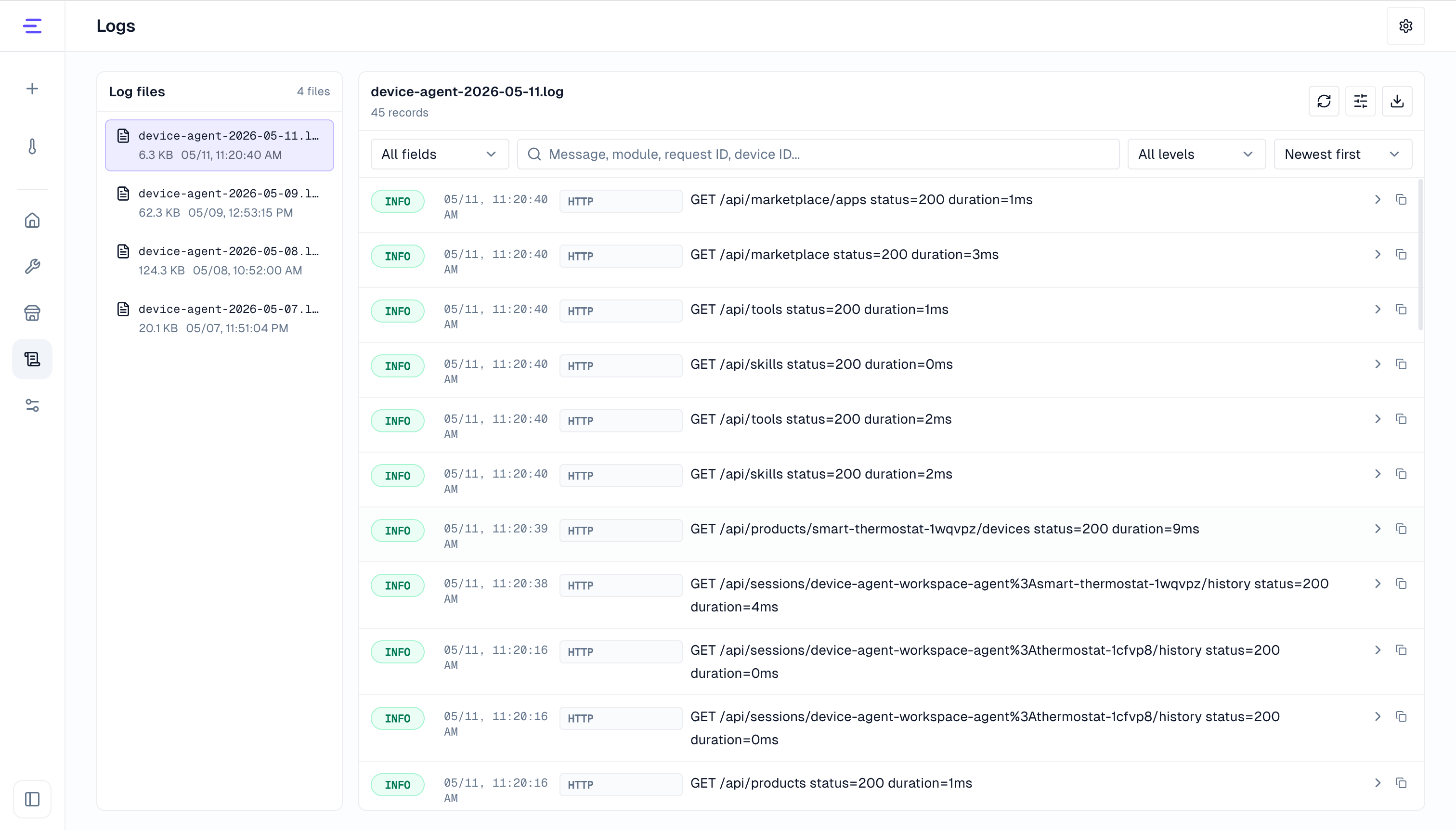Screen dimensions: 1456x830
Task: Click the plus new item icon
Action: [32, 89]
